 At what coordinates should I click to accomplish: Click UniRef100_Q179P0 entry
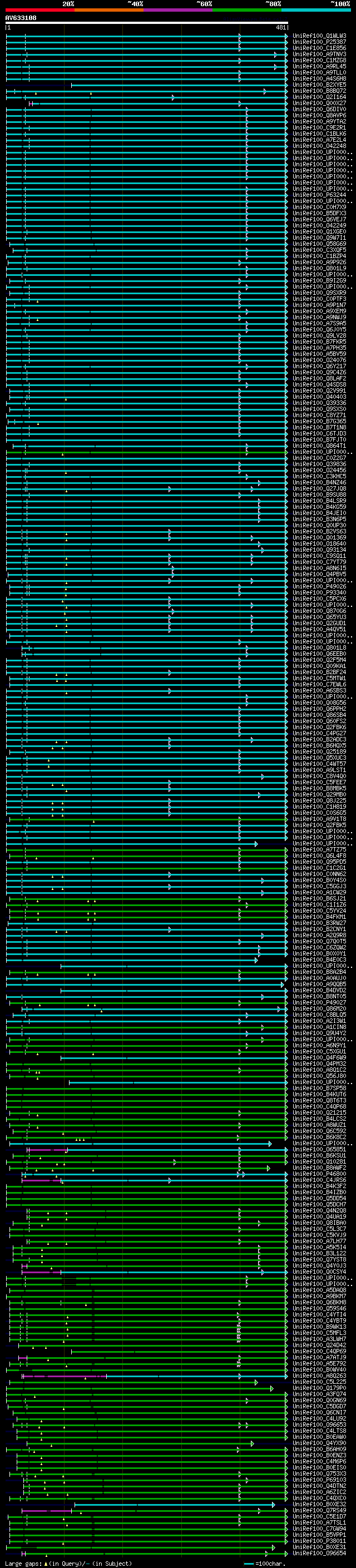coord(319,1388)
